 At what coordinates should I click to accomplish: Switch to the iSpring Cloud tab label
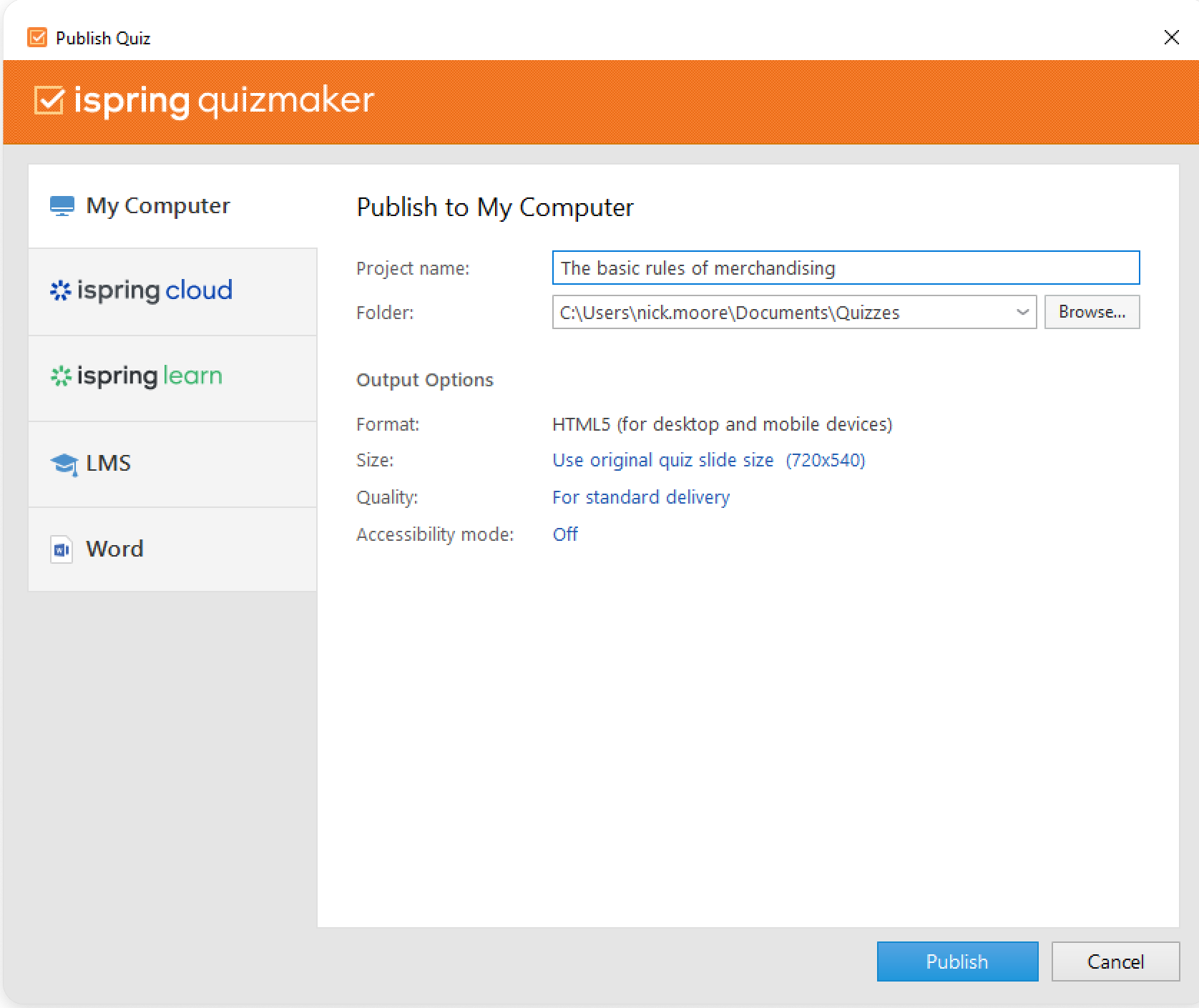[155, 290]
